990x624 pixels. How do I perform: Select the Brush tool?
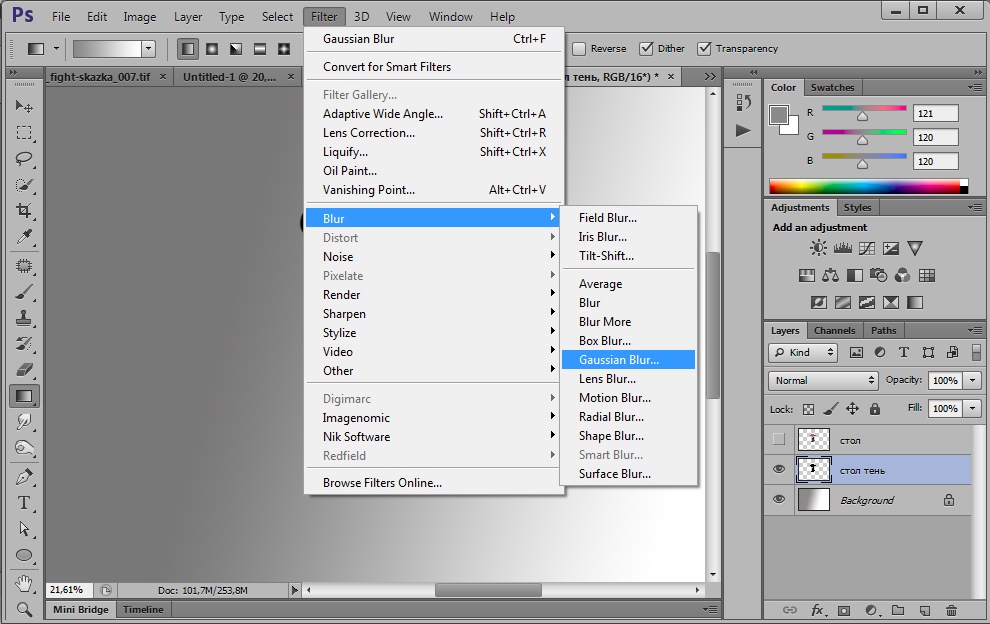(24, 292)
